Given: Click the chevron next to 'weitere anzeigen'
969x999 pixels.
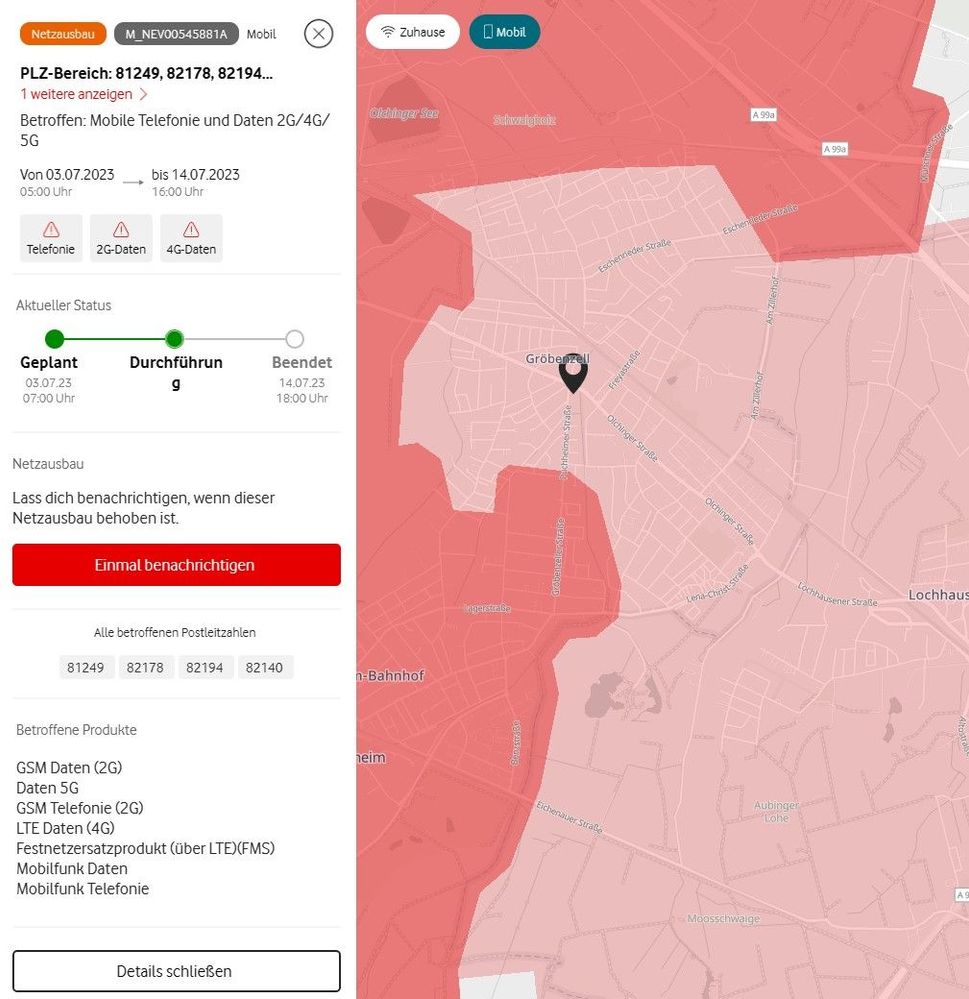Looking at the screenshot, I should pyautogui.click(x=143, y=94).
